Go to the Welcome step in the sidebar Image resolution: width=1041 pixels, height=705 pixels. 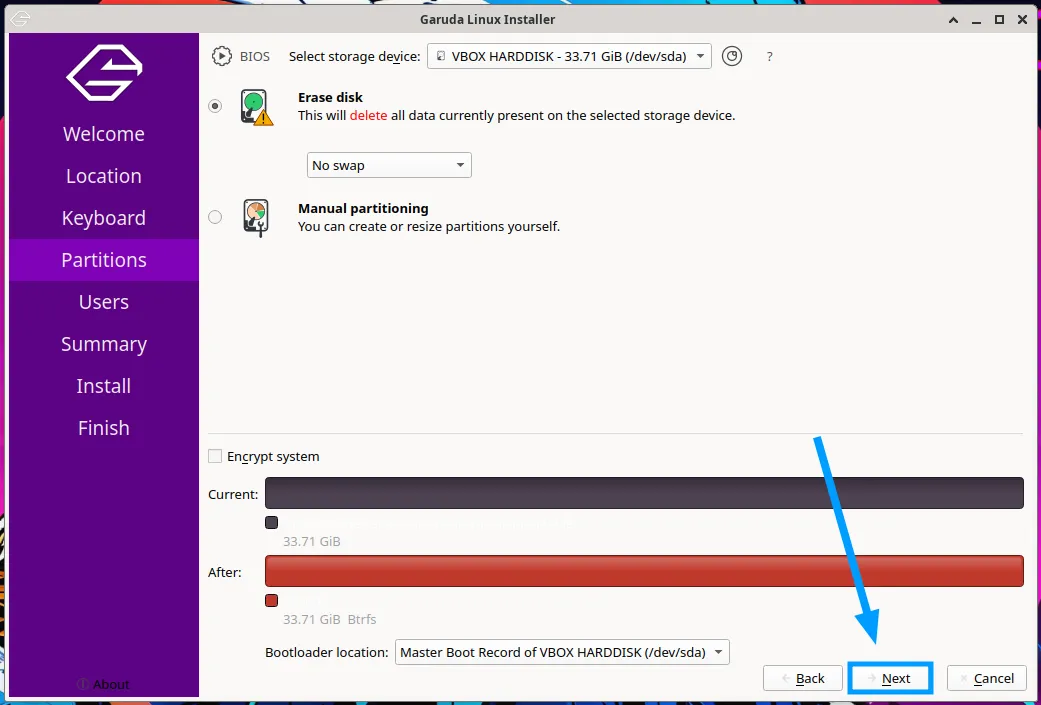pyautogui.click(x=104, y=134)
